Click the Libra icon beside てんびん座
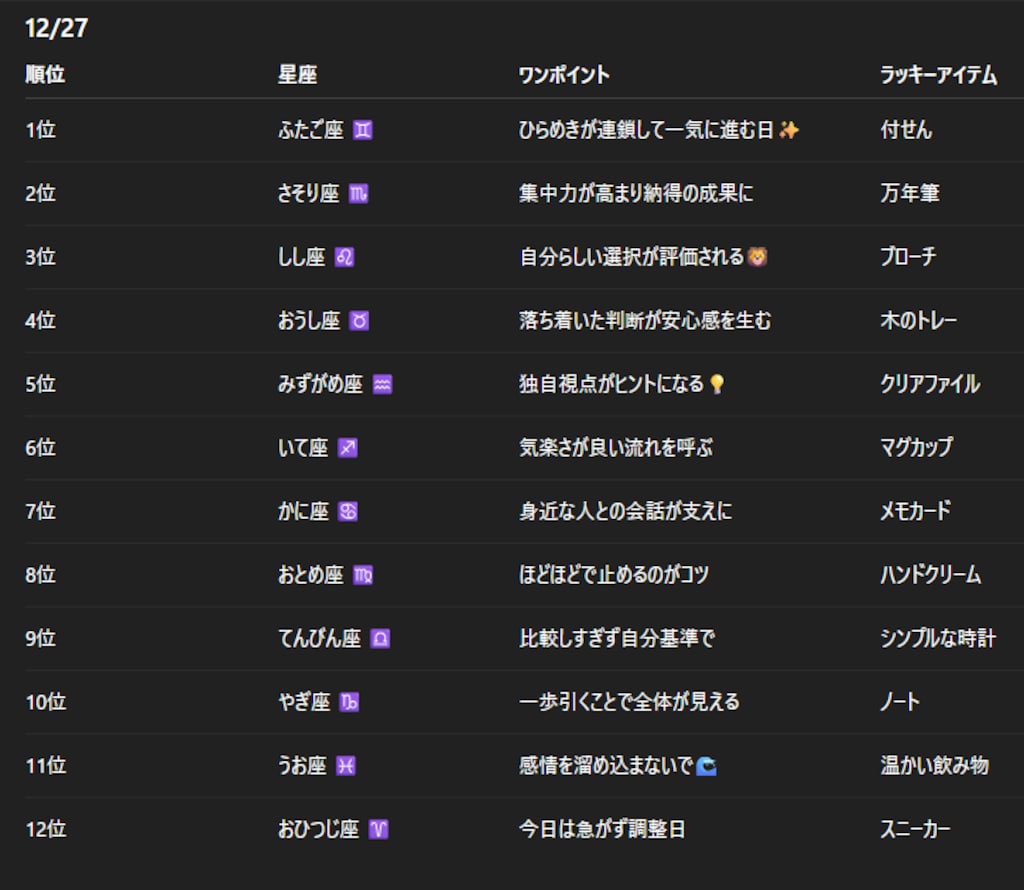Screen dimensions: 1024x890 pyautogui.click(x=379, y=638)
